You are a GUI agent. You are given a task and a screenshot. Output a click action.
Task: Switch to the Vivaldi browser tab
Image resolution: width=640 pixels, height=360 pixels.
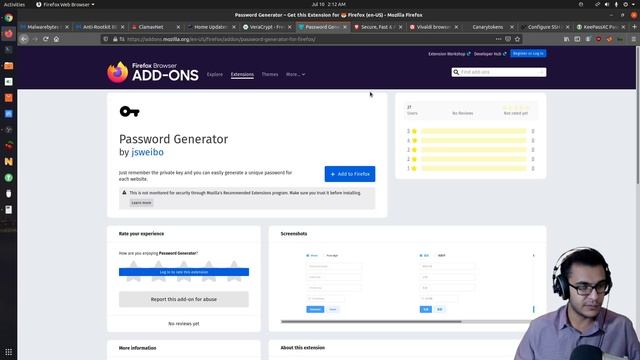433,27
